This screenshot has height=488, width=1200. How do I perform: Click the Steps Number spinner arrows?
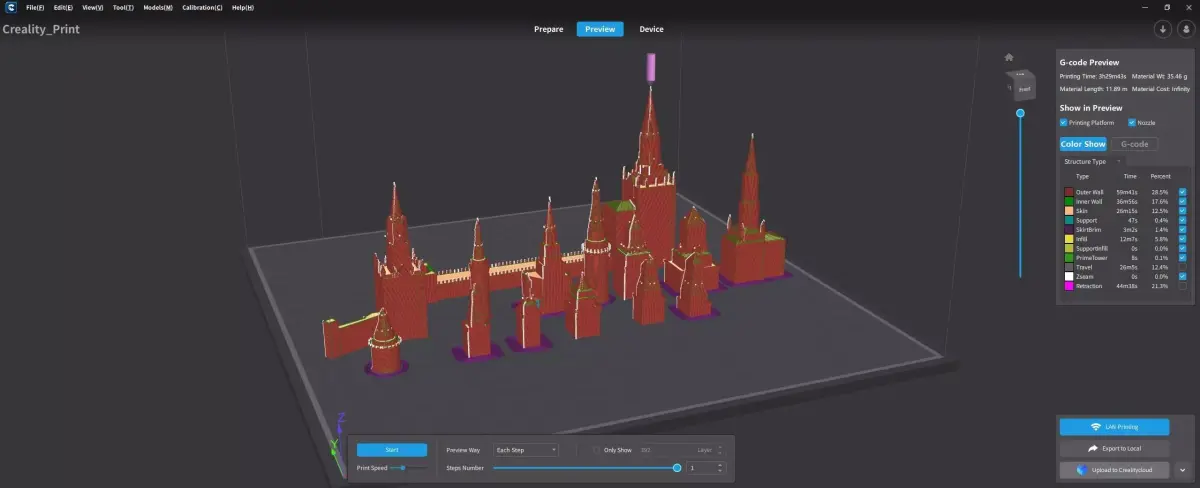720,467
